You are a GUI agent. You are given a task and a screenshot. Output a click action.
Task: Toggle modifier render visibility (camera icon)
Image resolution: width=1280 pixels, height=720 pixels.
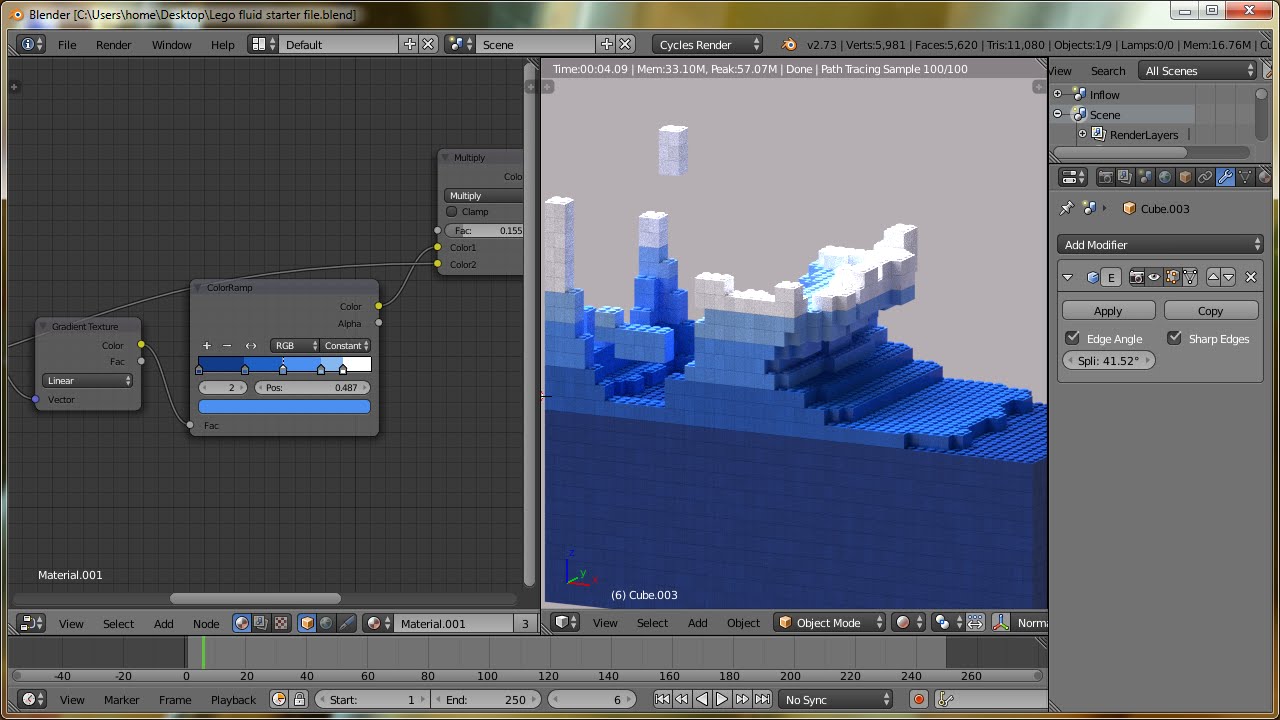1136,277
